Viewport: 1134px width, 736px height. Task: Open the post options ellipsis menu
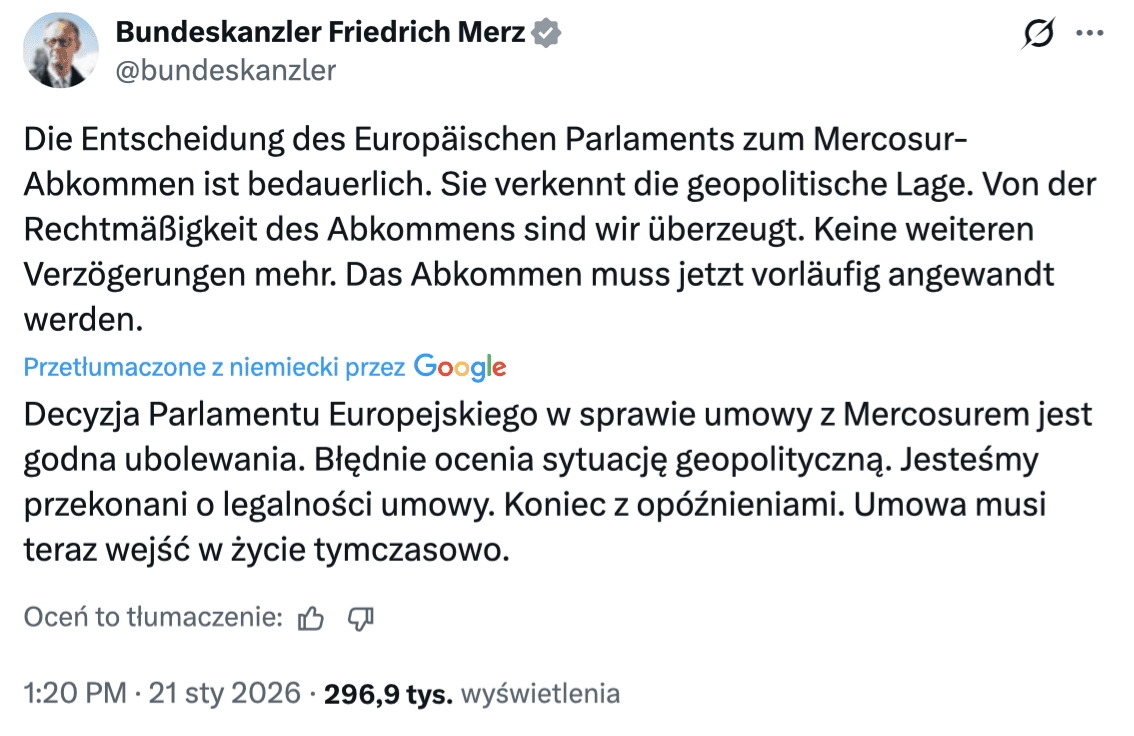pyautogui.click(x=1090, y=32)
